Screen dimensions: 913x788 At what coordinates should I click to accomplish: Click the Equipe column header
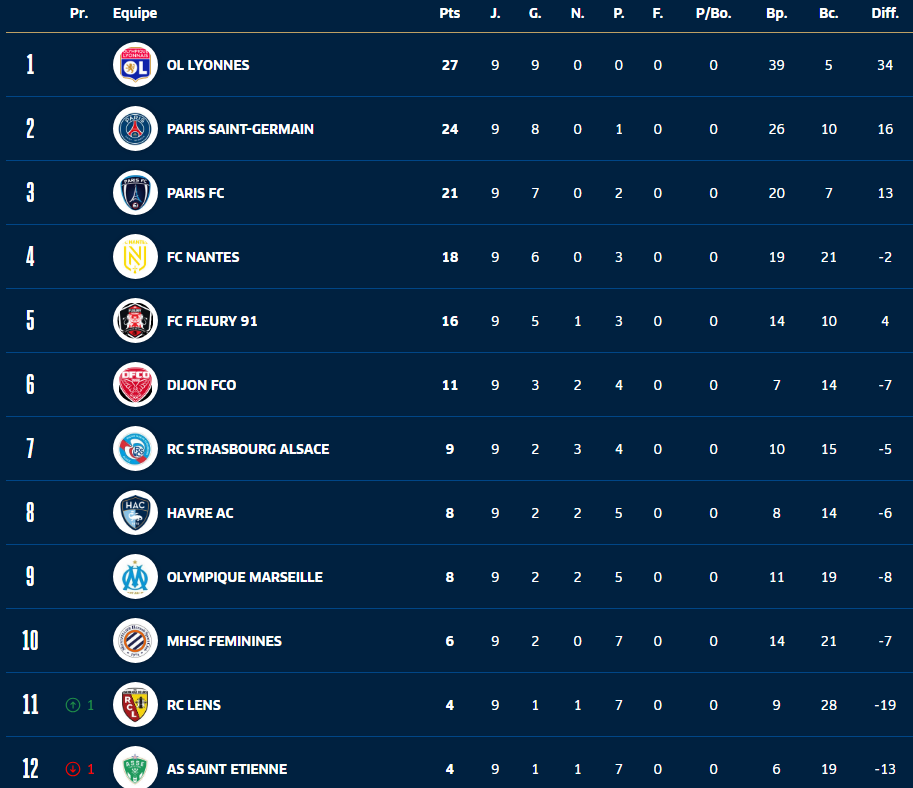click(x=135, y=13)
